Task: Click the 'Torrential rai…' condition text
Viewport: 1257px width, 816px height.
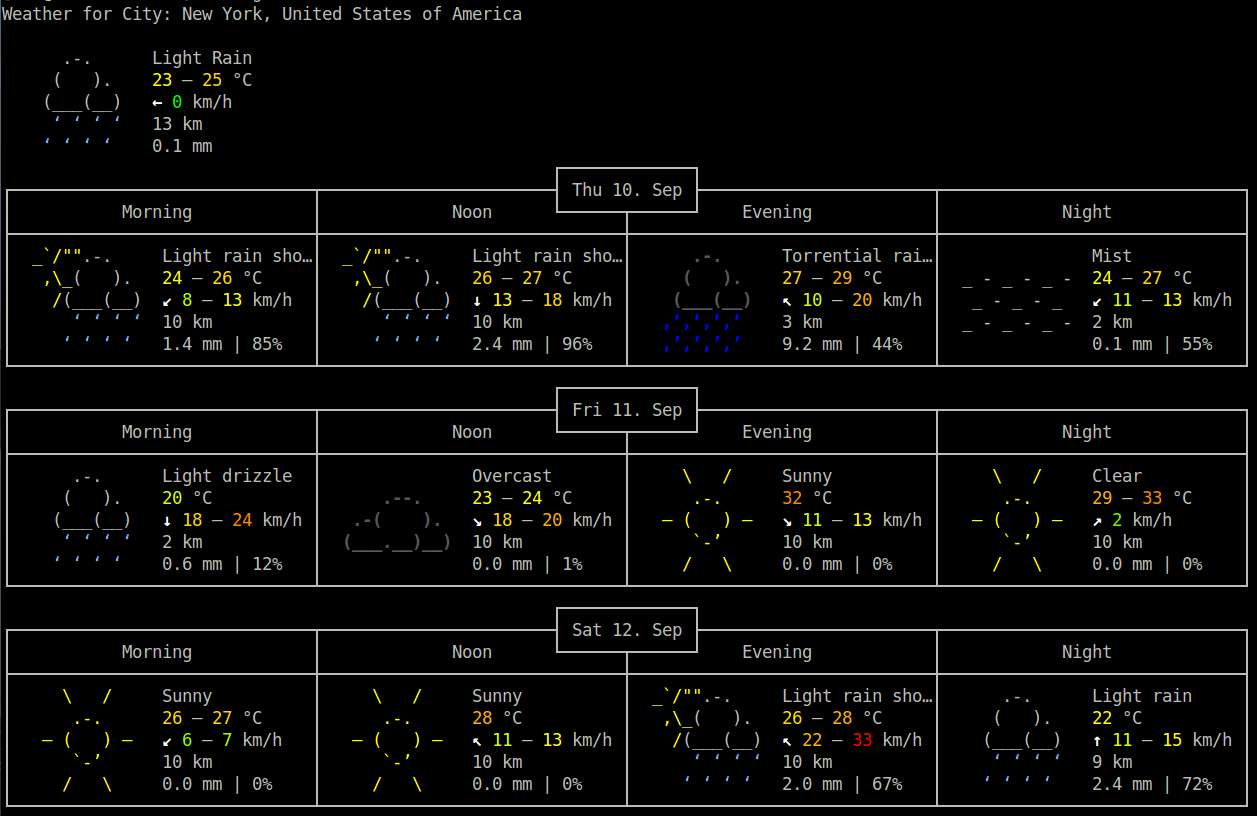Action: [x=857, y=256]
